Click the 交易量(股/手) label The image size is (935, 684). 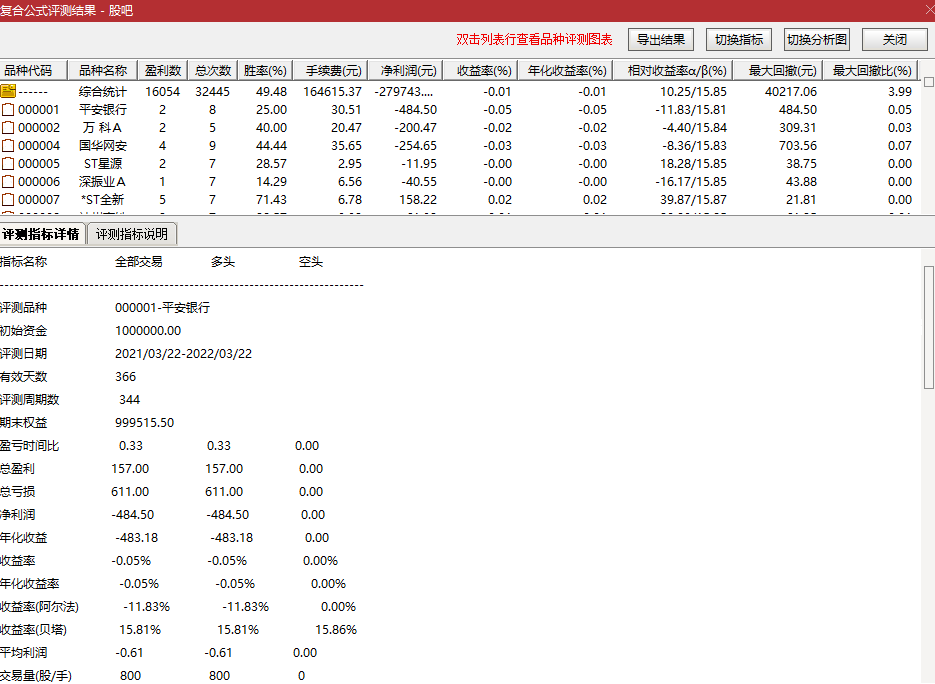pos(36,676)
